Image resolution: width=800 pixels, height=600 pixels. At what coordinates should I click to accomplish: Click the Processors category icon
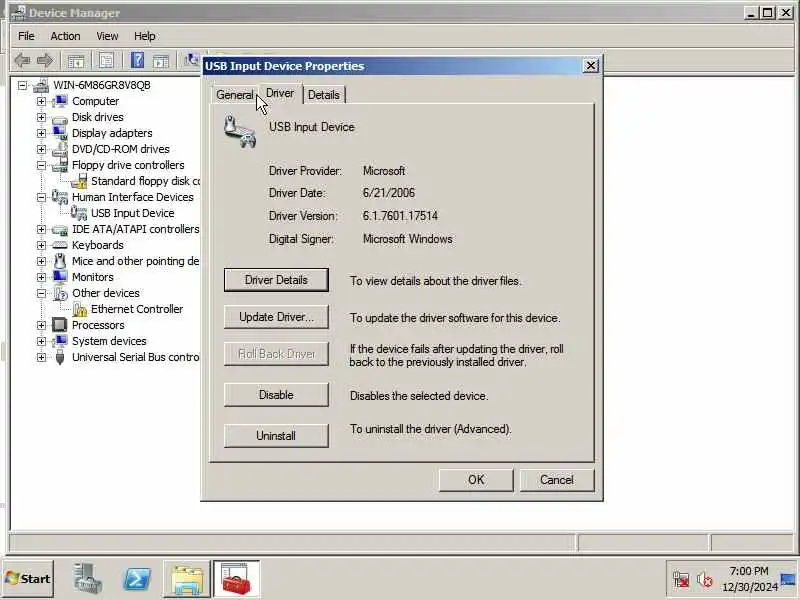pyautogui.click(x=60, y=325)
